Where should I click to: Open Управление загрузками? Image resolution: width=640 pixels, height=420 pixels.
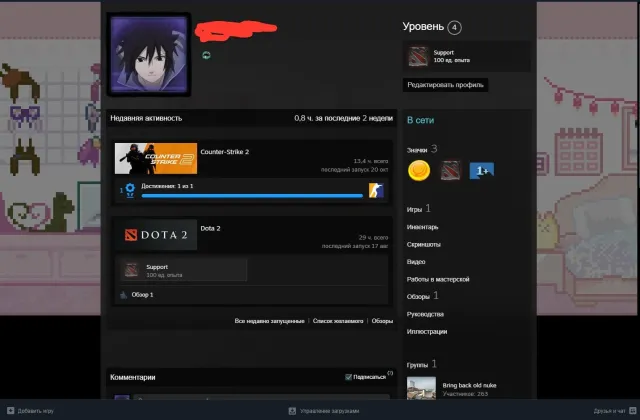[x=329, y=411]
